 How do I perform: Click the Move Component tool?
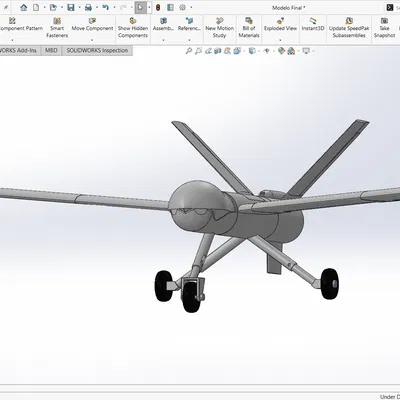pyautogui.click(x=92, y=24)
